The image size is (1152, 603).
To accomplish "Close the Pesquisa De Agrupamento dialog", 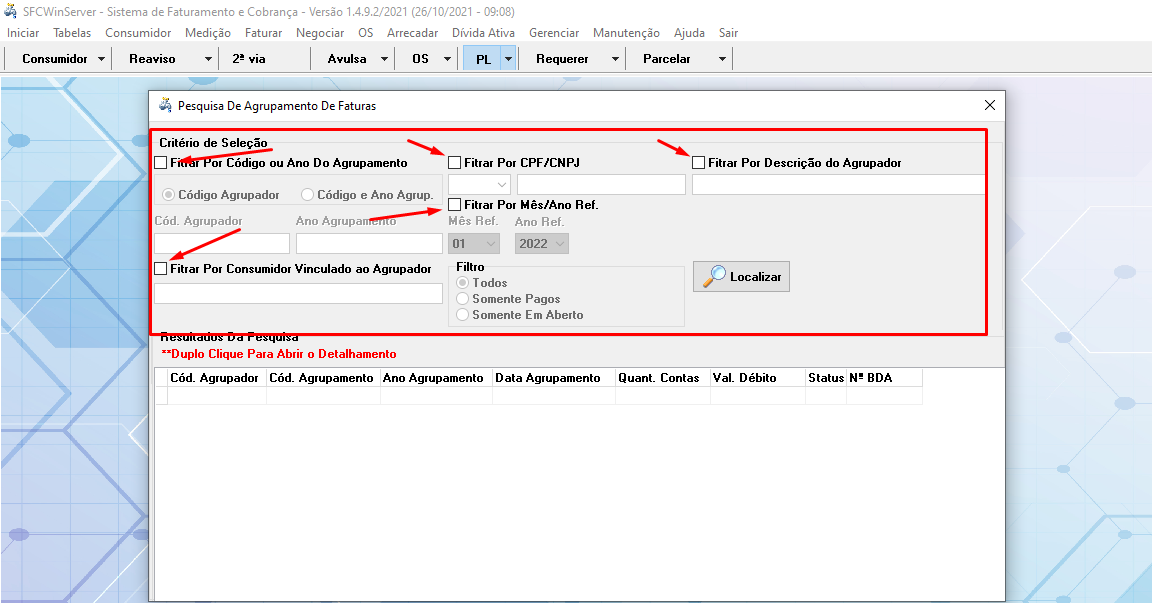I will click(x=989, y=105).
